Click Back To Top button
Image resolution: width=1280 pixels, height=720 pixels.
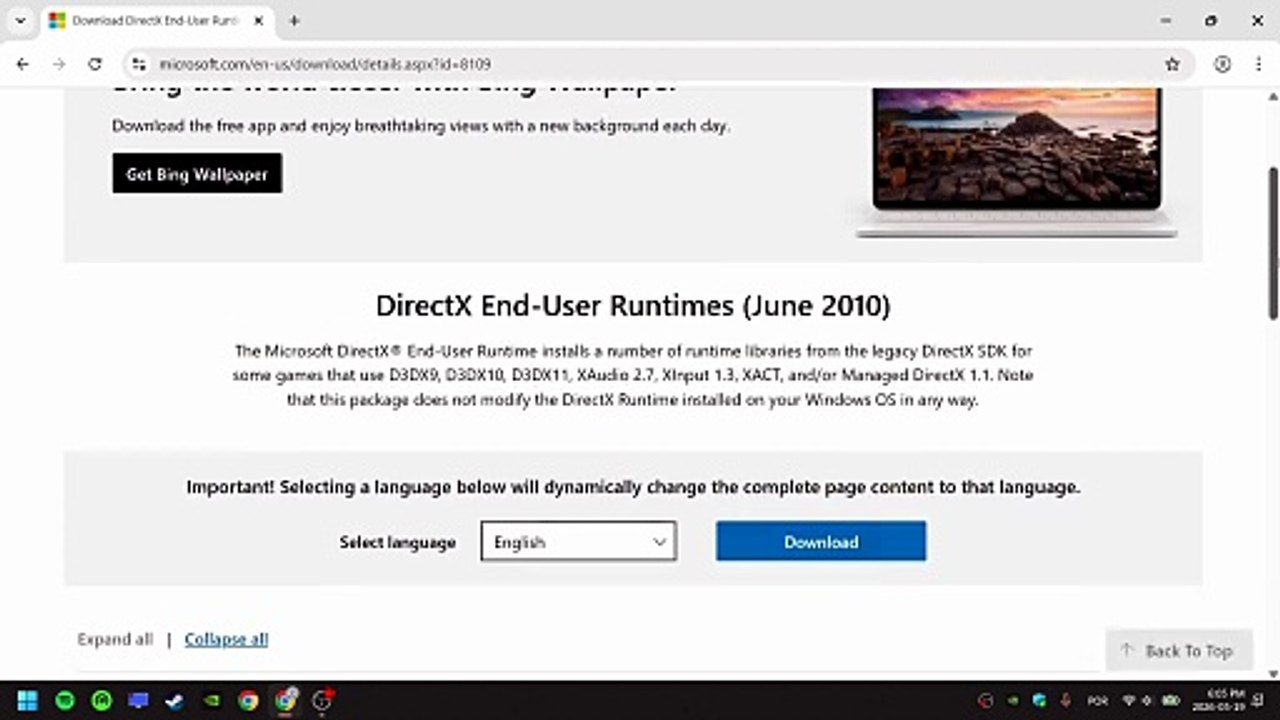tap(1177, 650)
